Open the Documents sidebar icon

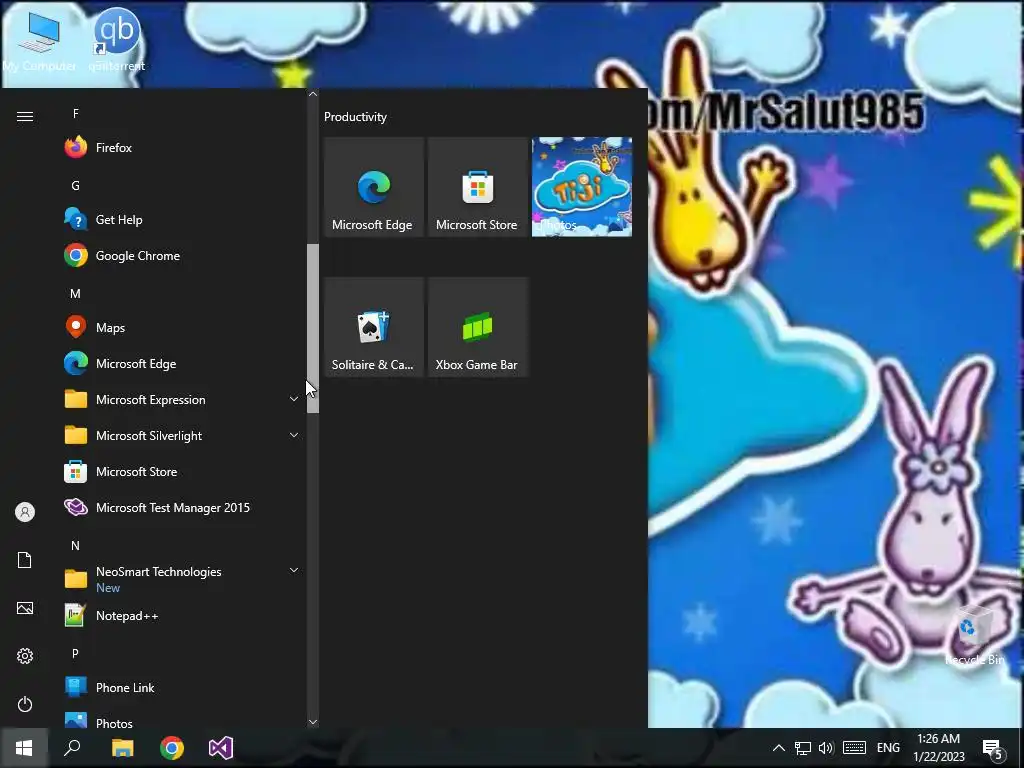click(x=25, y=560)
